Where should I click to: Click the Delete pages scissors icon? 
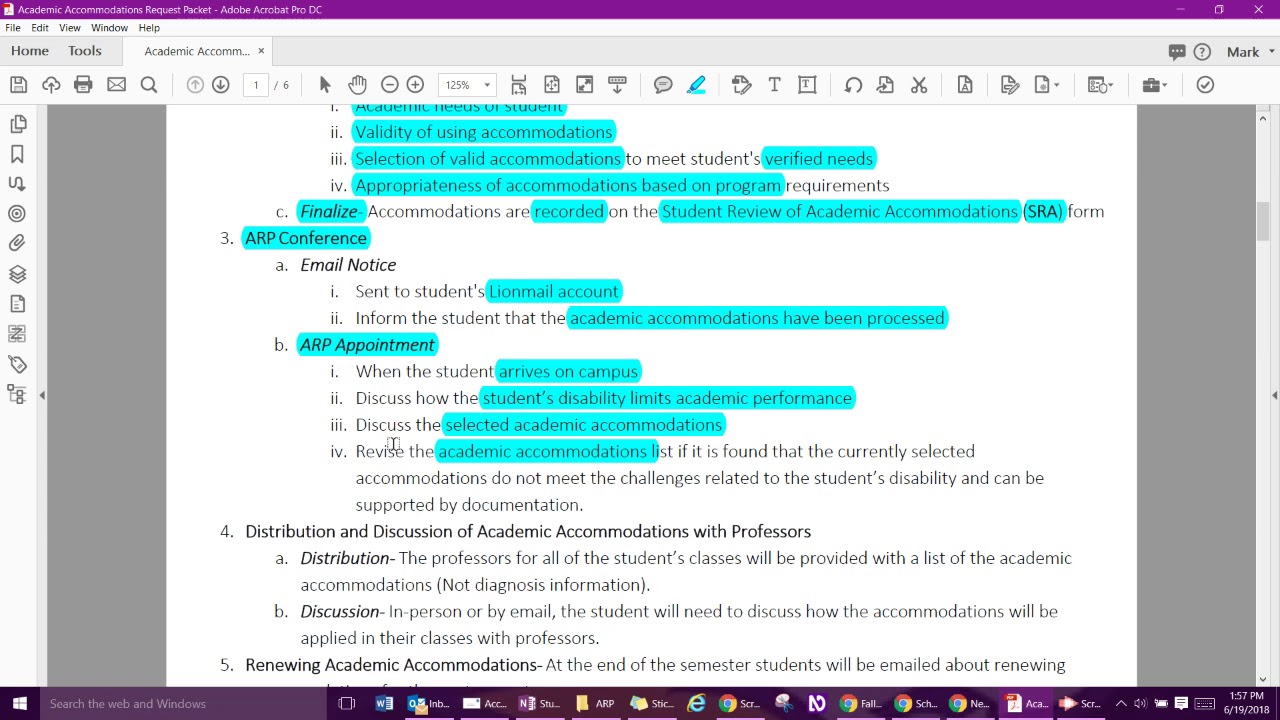[919, 85]
